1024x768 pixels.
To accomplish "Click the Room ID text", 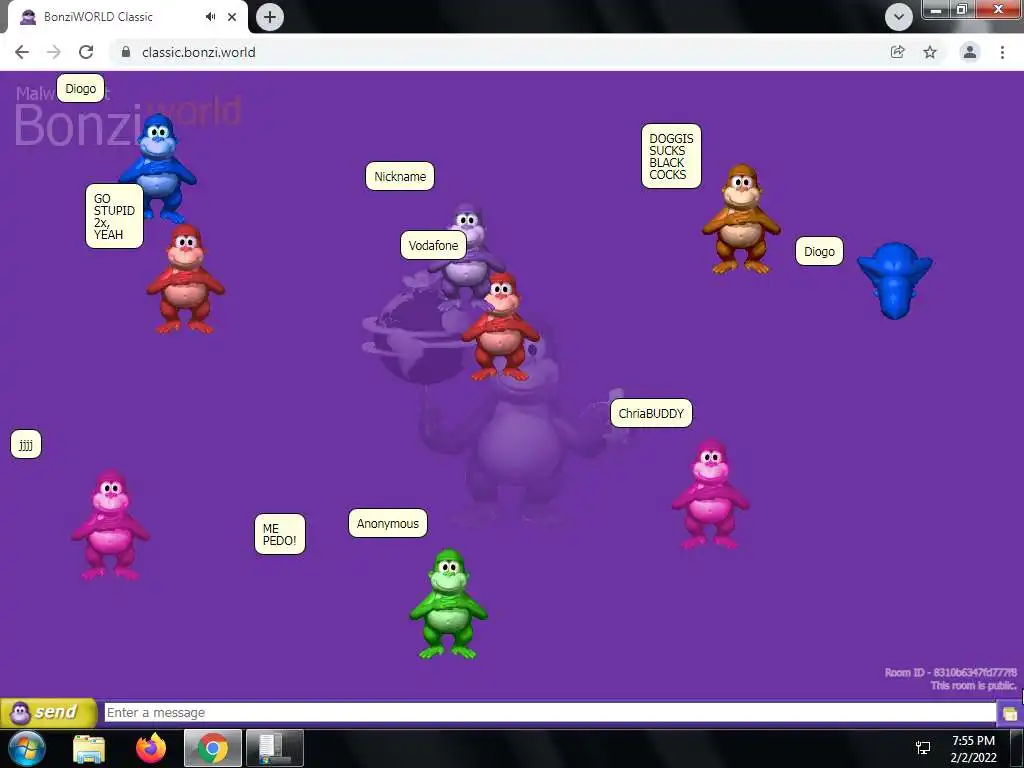I will point(950,673).
